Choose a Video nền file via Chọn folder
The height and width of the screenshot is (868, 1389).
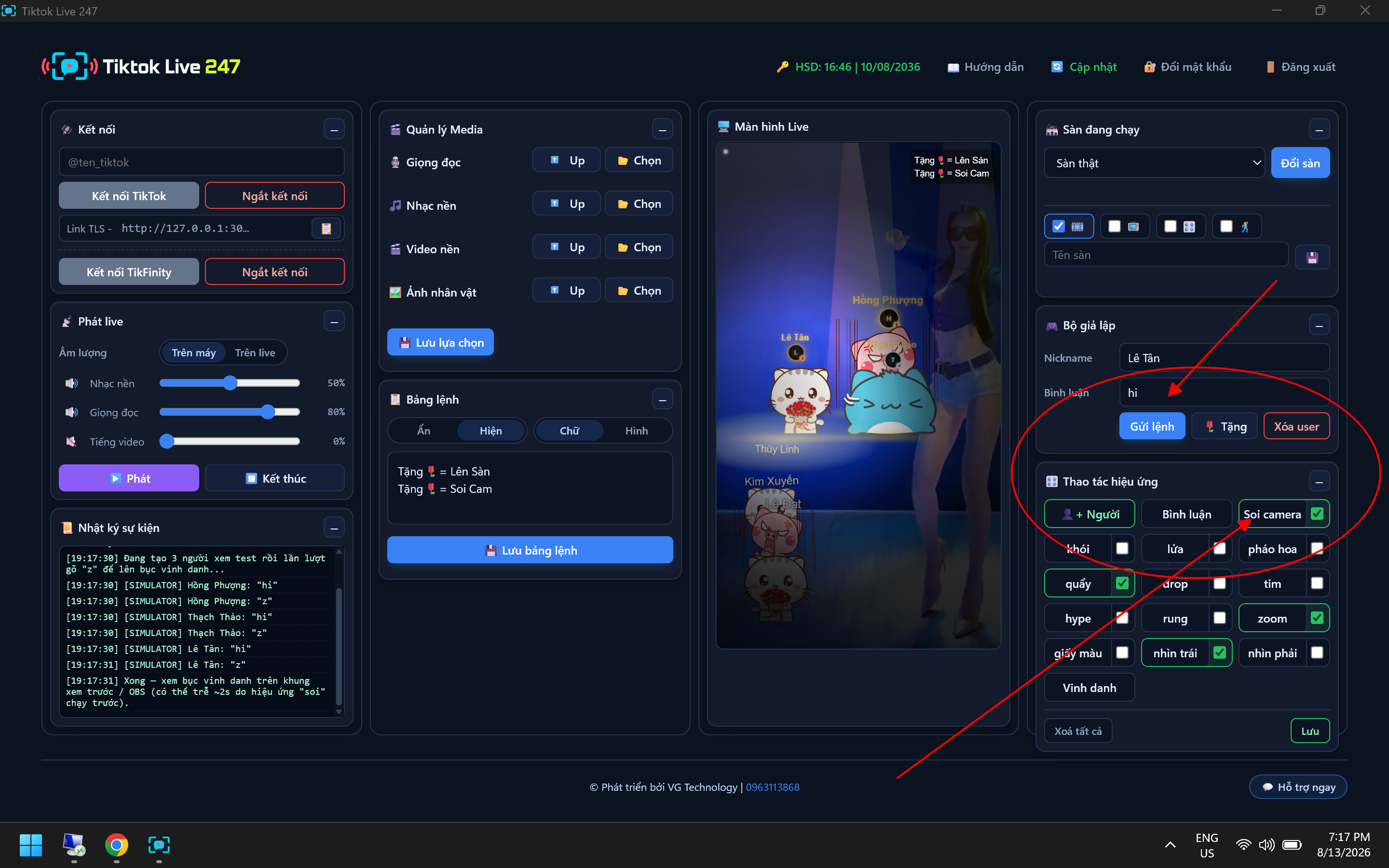tap(639, 247)
